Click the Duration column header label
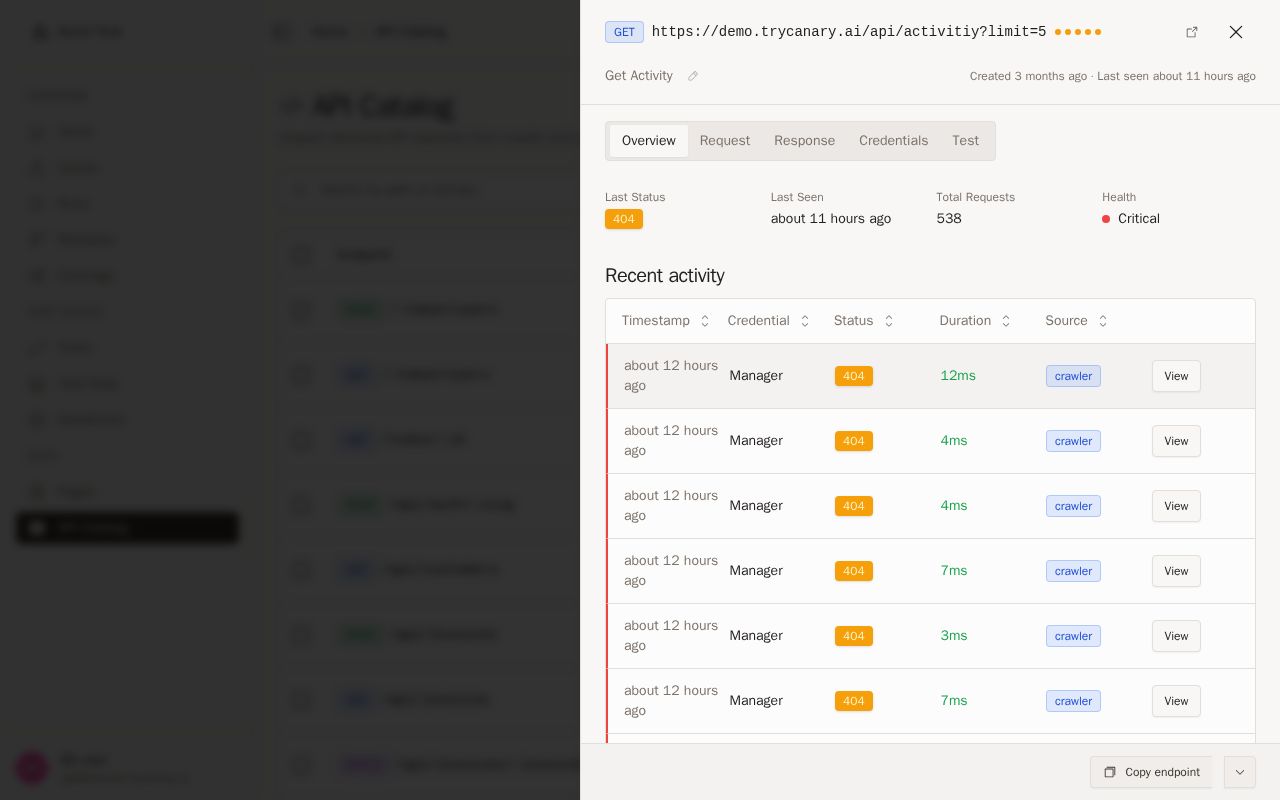This screenshot has width=1280, height=800. click(965, 321)
